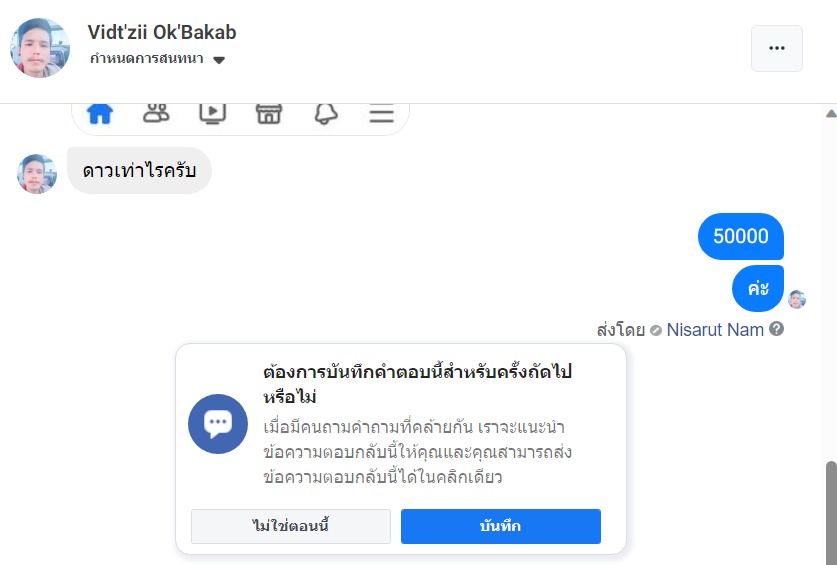Screen dimensions: 837x565
Task: Click the help question mark icon
Action: click(x=776, y=329)
